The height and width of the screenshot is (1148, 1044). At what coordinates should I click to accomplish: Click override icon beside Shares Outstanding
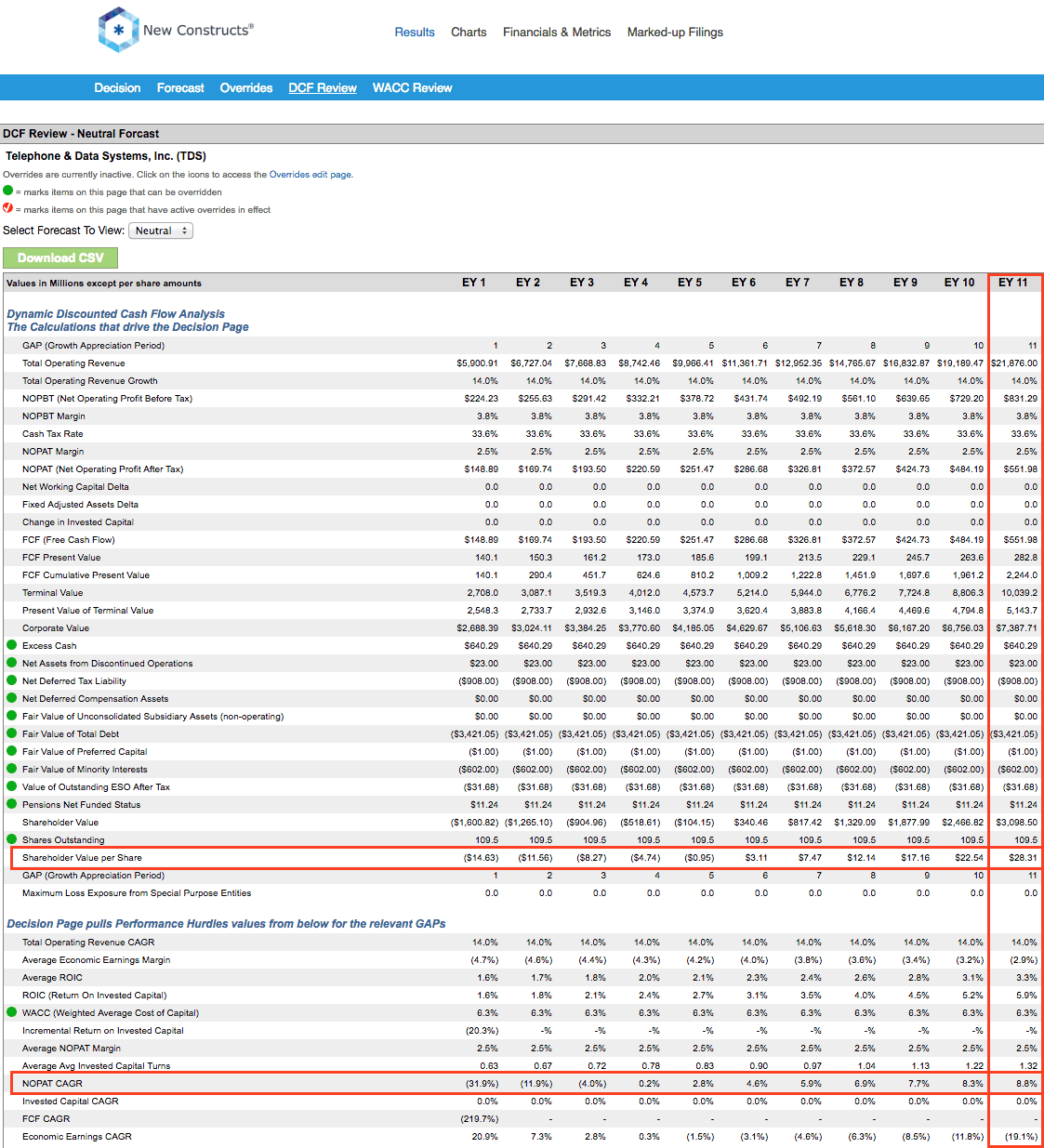point(12,838)
